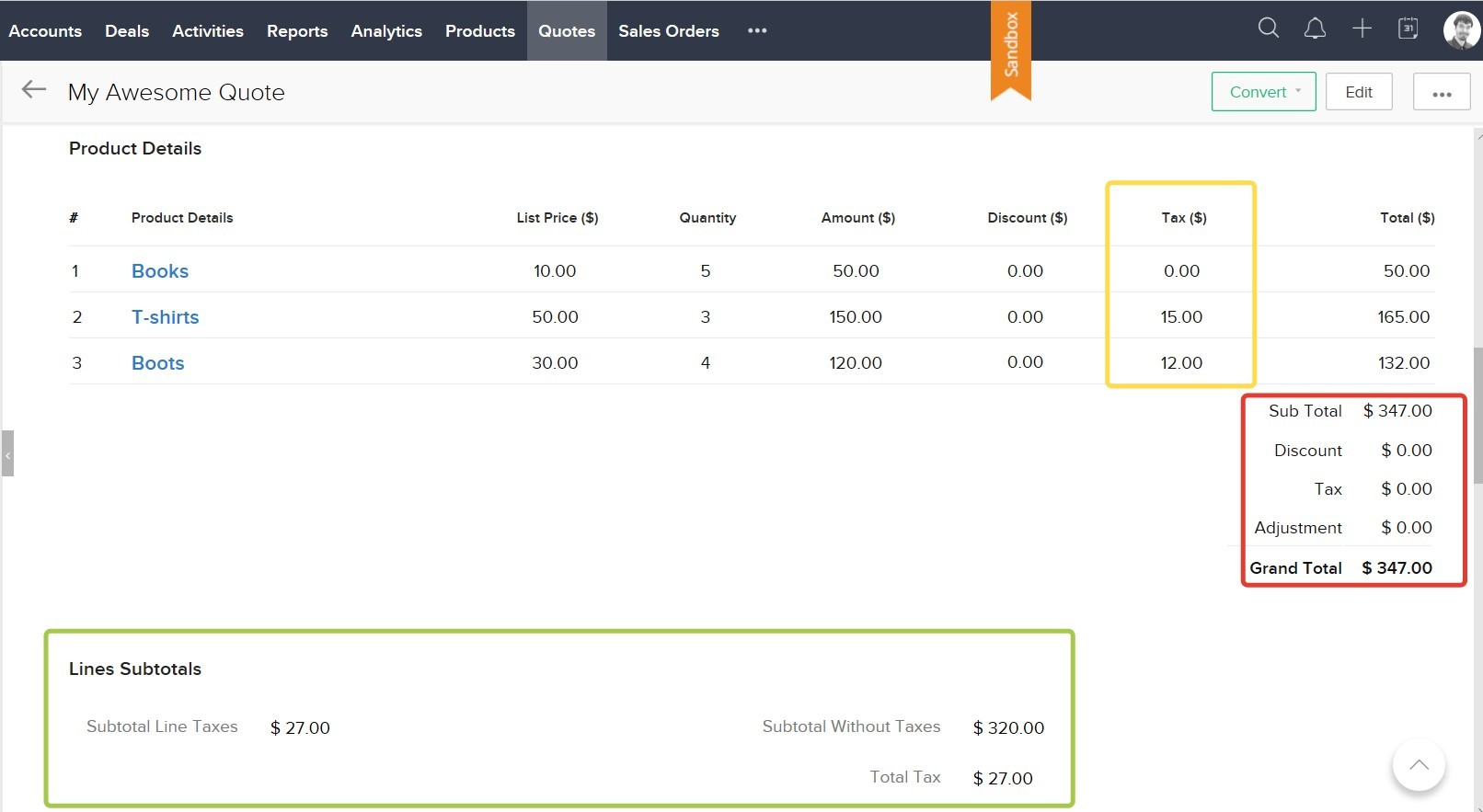
Task: Click the My Awesome Quote title
Action: [177, 92]
